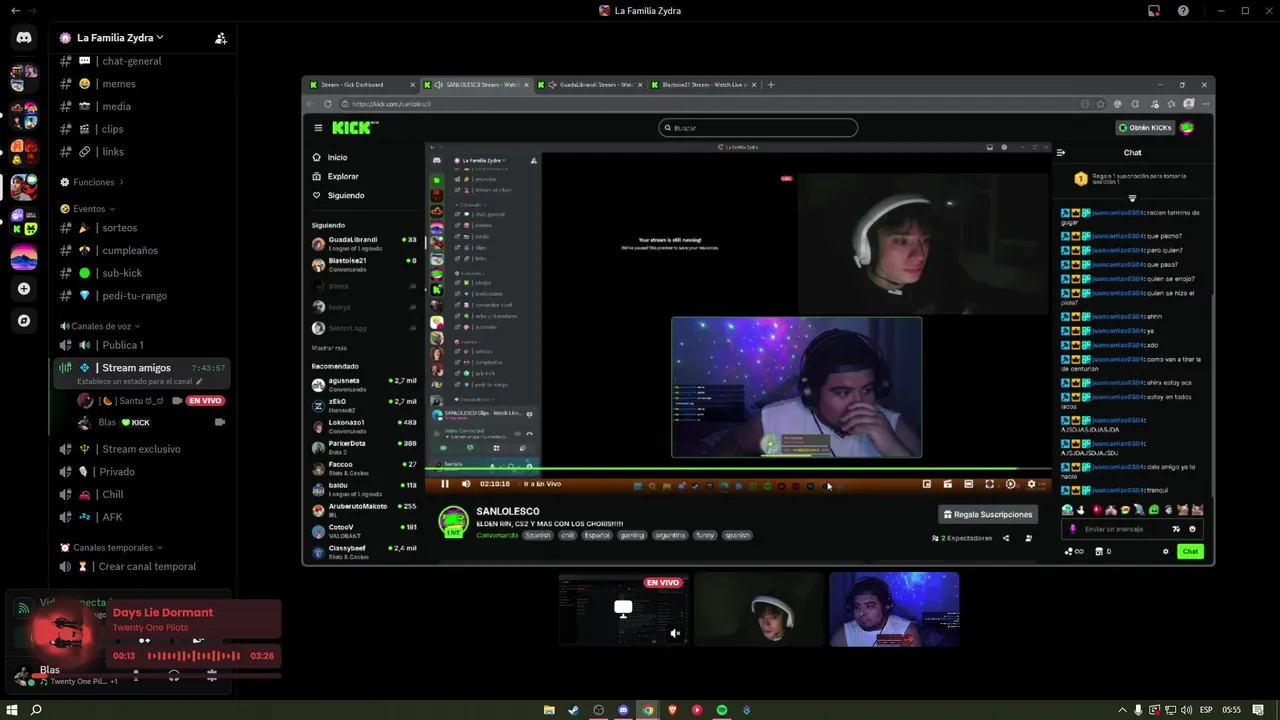Open Windows taskbar search
The image size is (1280, 720).
click(x=36, y=710)
